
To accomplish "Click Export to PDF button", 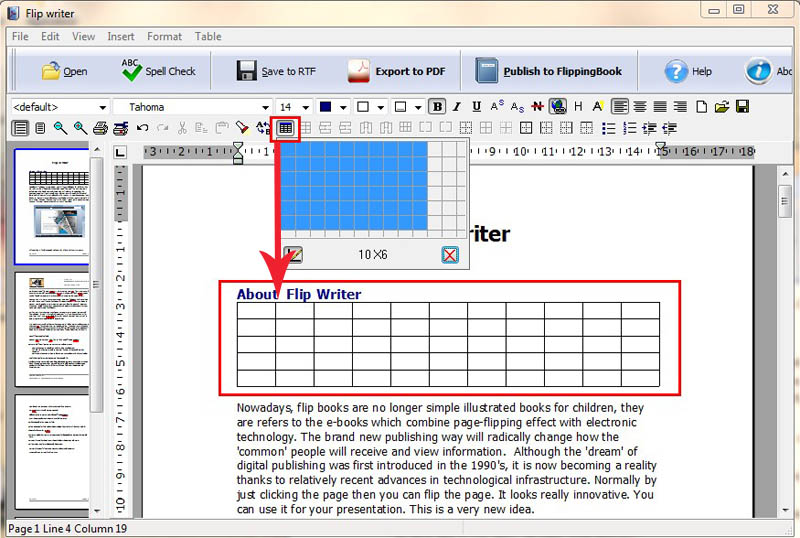I will [x=396, y=71].
